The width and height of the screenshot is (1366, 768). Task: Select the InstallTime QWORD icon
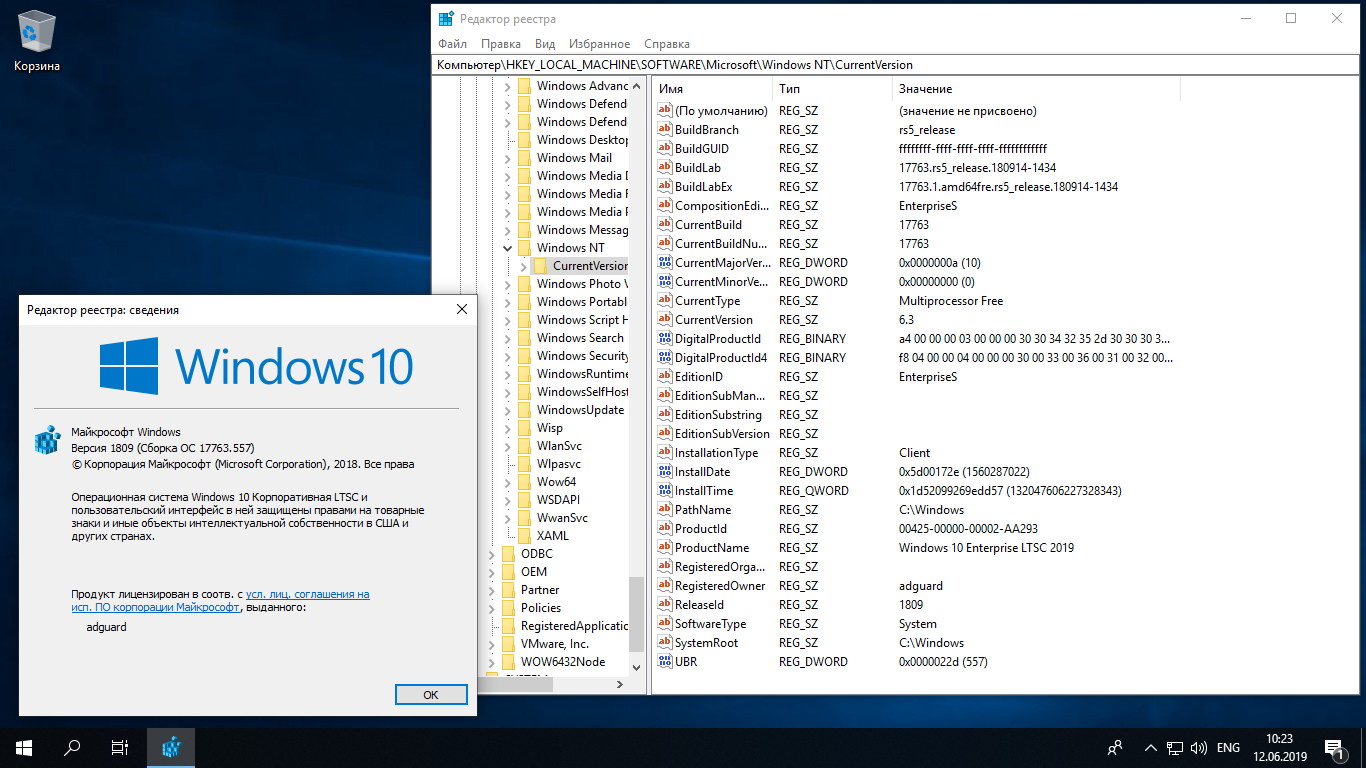coord(665,491)
